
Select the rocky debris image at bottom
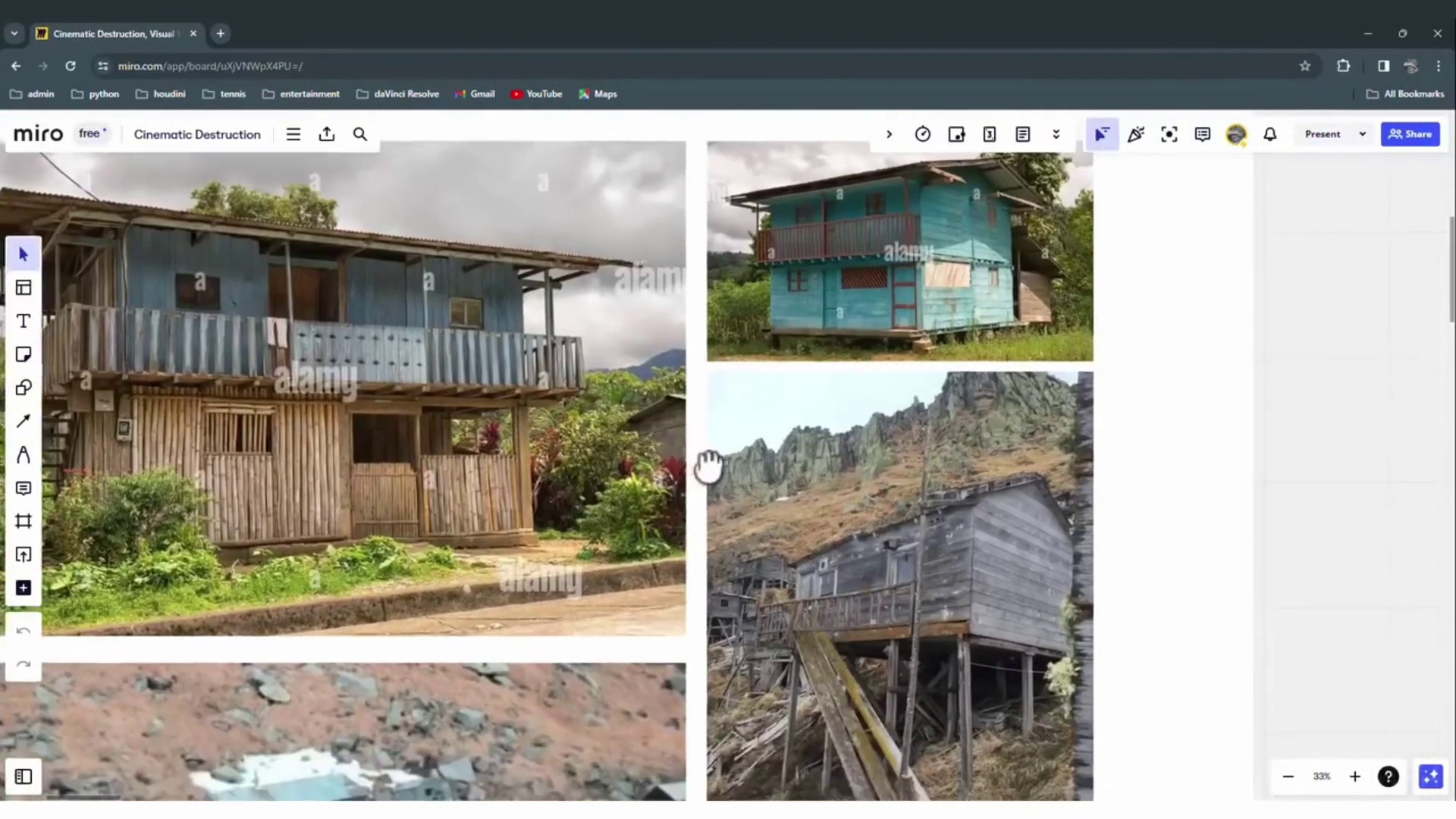pos(343,732)
